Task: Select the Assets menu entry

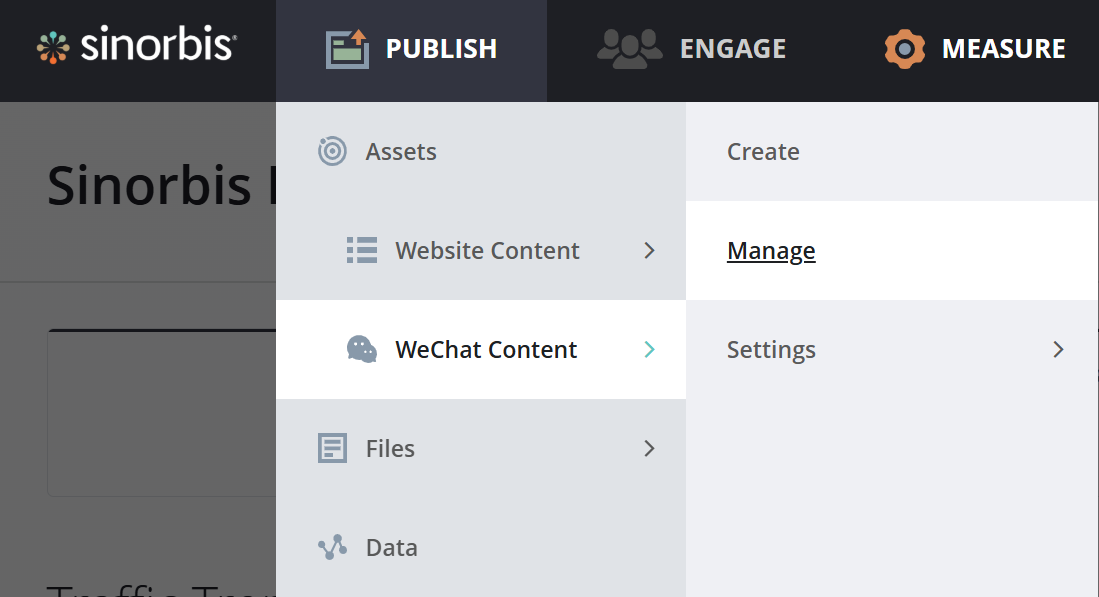Action: (401, 152)
